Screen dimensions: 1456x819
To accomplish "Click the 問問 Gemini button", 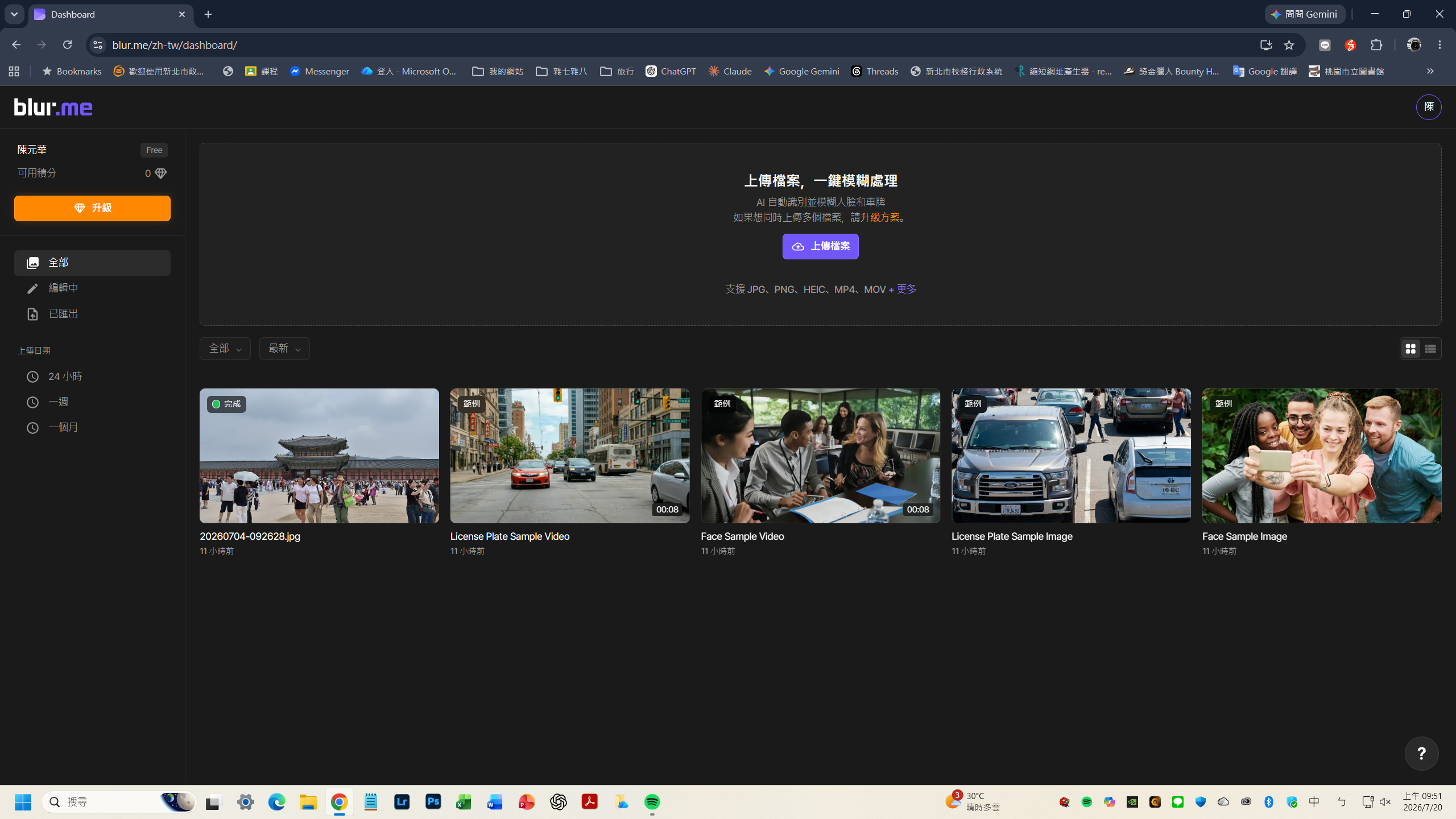I will (1305, 14).
